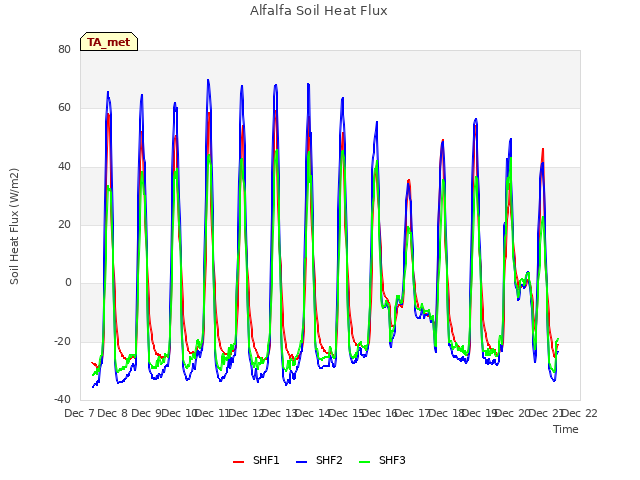640x480 pixels.
Task: Click the red SHF1 legend swatch
Action: tap(238, 462)
